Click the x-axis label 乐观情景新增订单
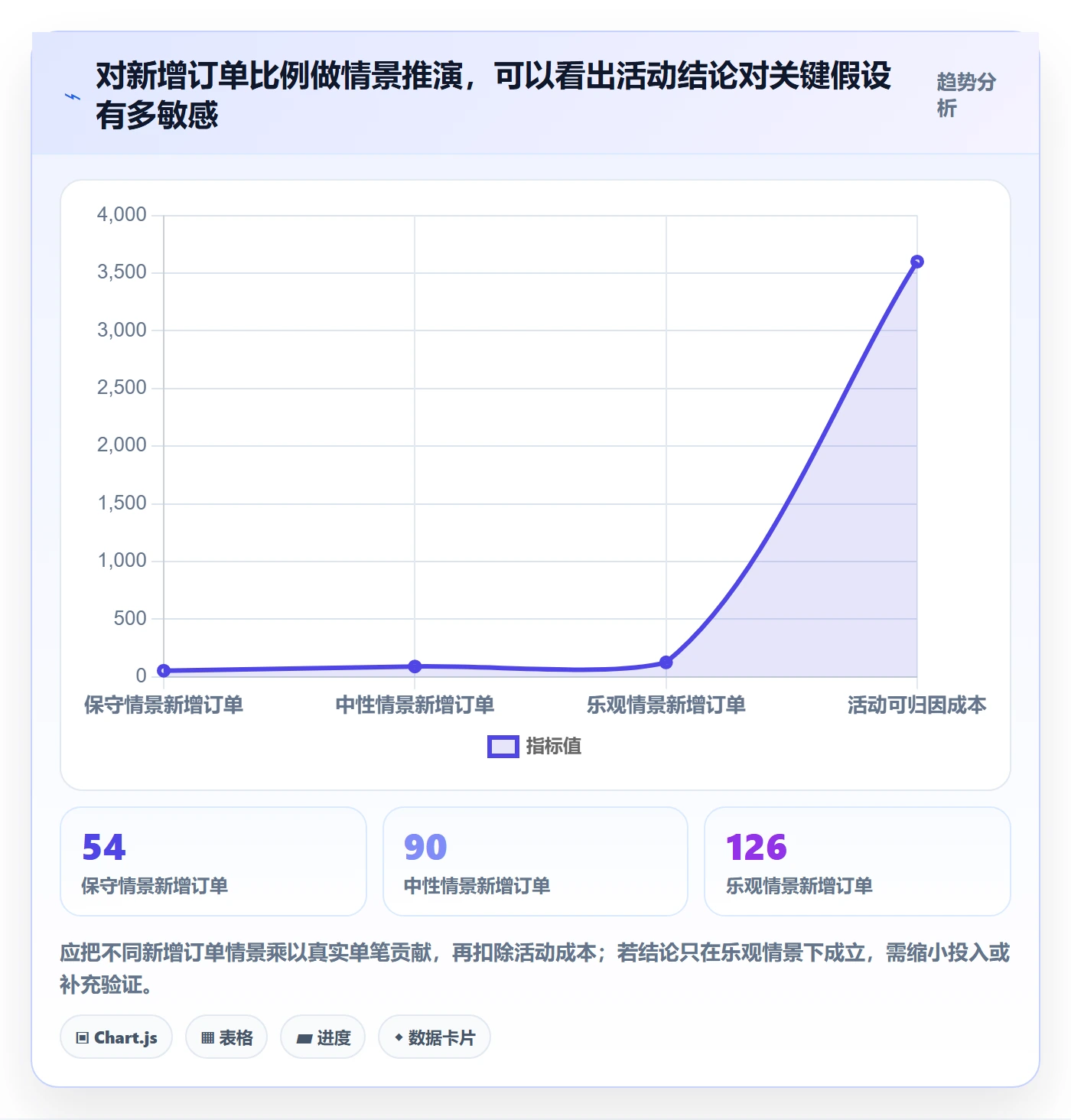The width and height of the screenshot is (1071, 1120). click(x=666, y=705)
